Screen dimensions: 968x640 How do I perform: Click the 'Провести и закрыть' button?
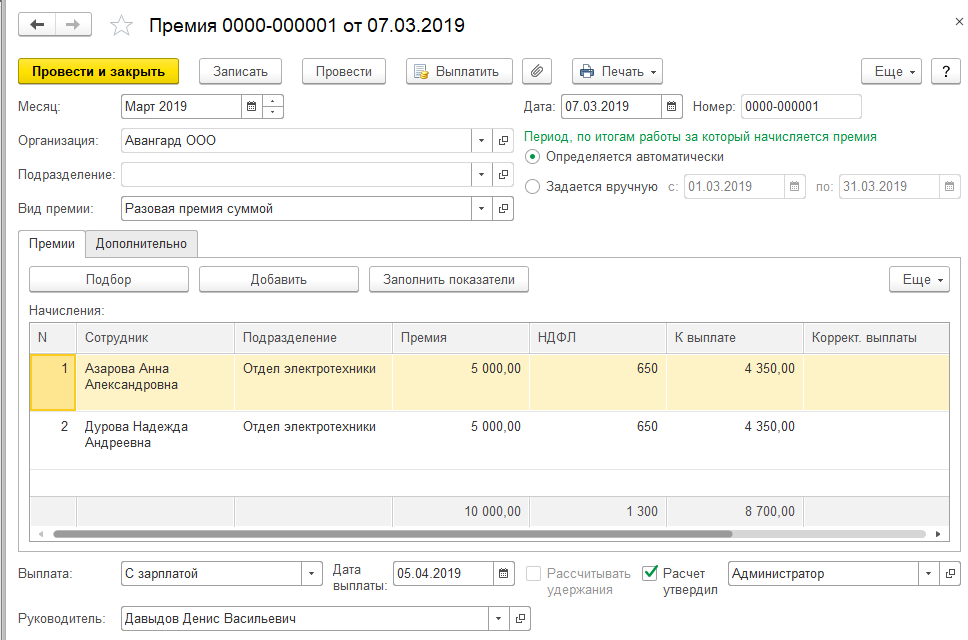point(98,71)
